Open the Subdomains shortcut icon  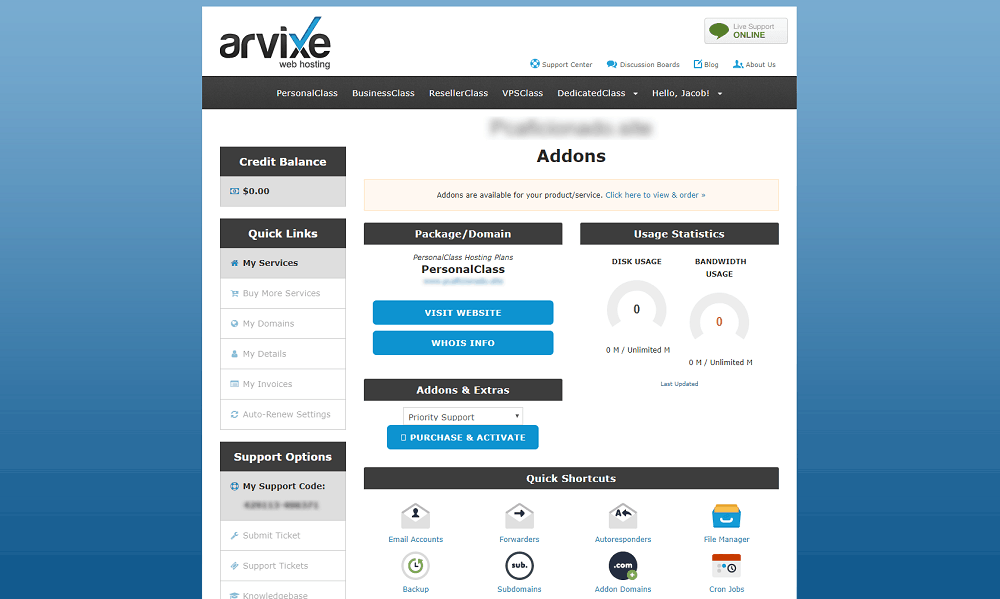coord(519,566)
